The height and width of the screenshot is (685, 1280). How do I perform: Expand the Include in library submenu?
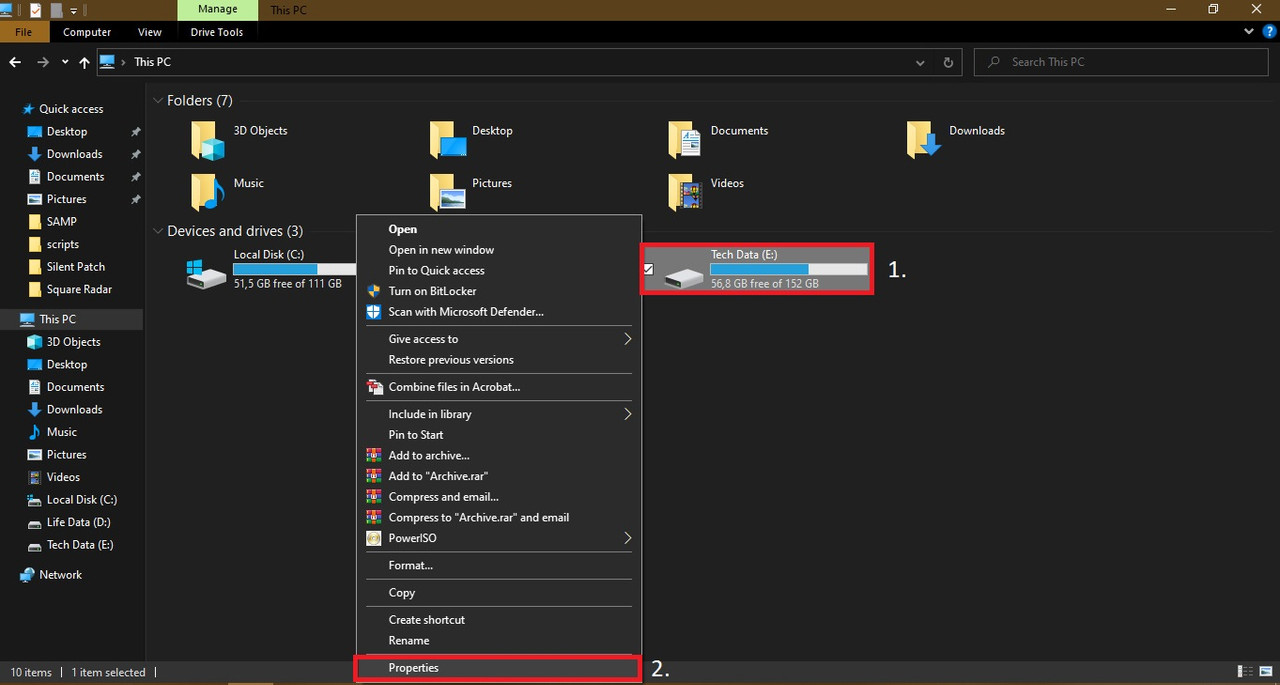tap(499, 414)
